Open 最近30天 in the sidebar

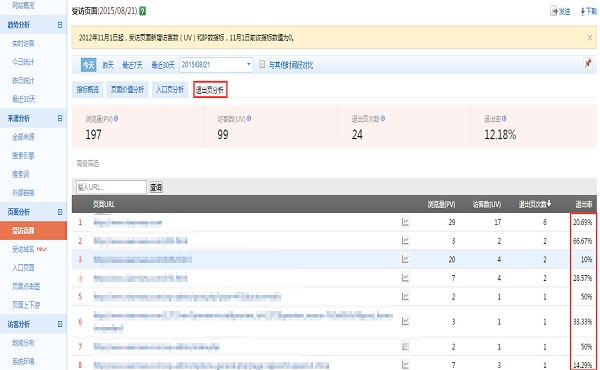click(x=23, y=99)
